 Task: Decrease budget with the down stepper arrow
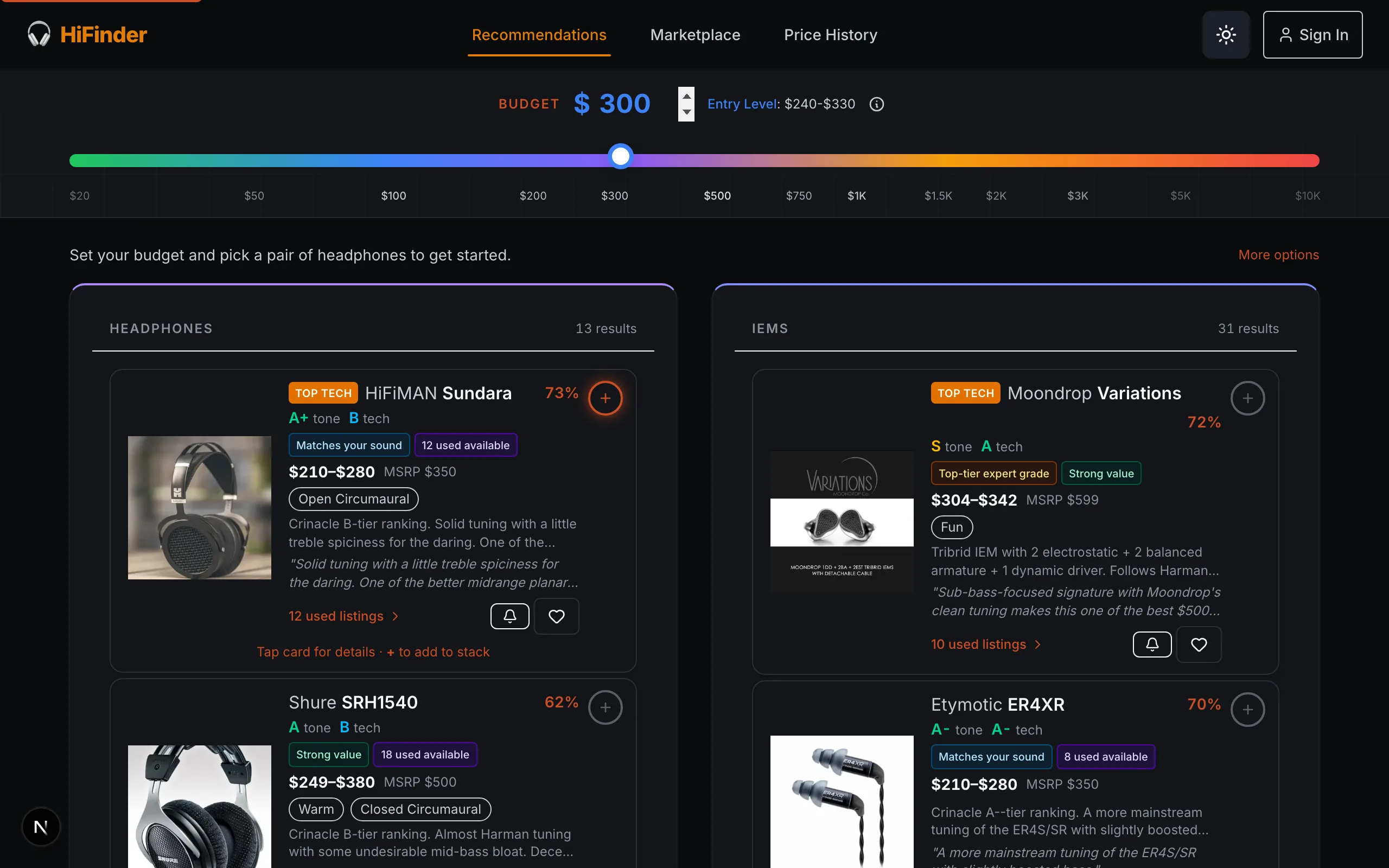coord(686,112)
